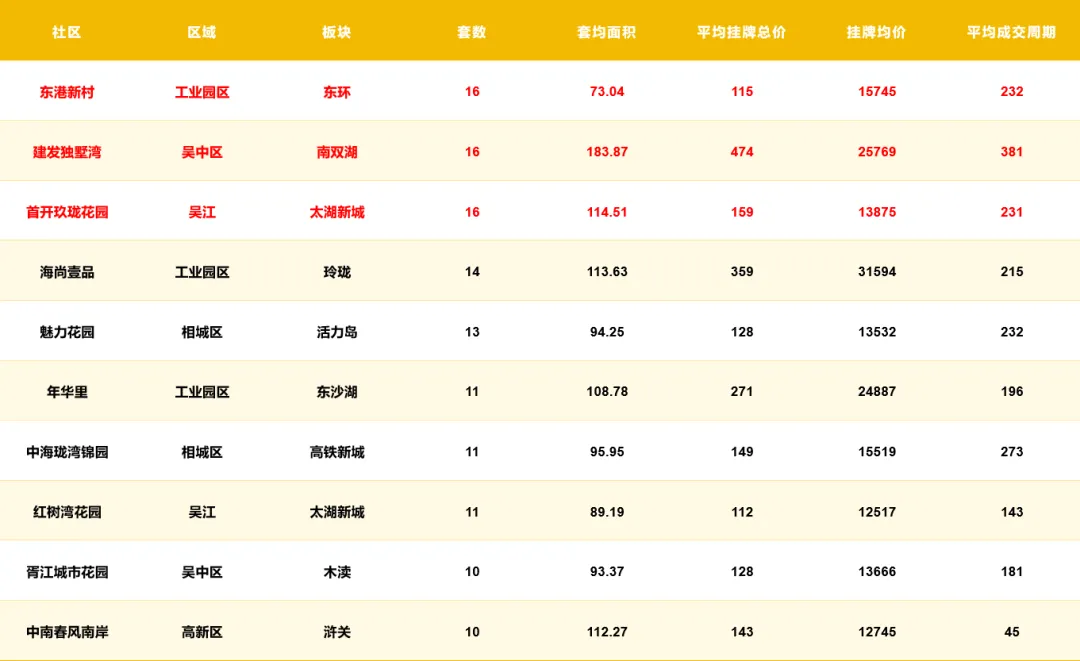The height and width of the screenshot is (661, 1080).
Task: Click the 板块 column header
Action: tap(337, 32)
